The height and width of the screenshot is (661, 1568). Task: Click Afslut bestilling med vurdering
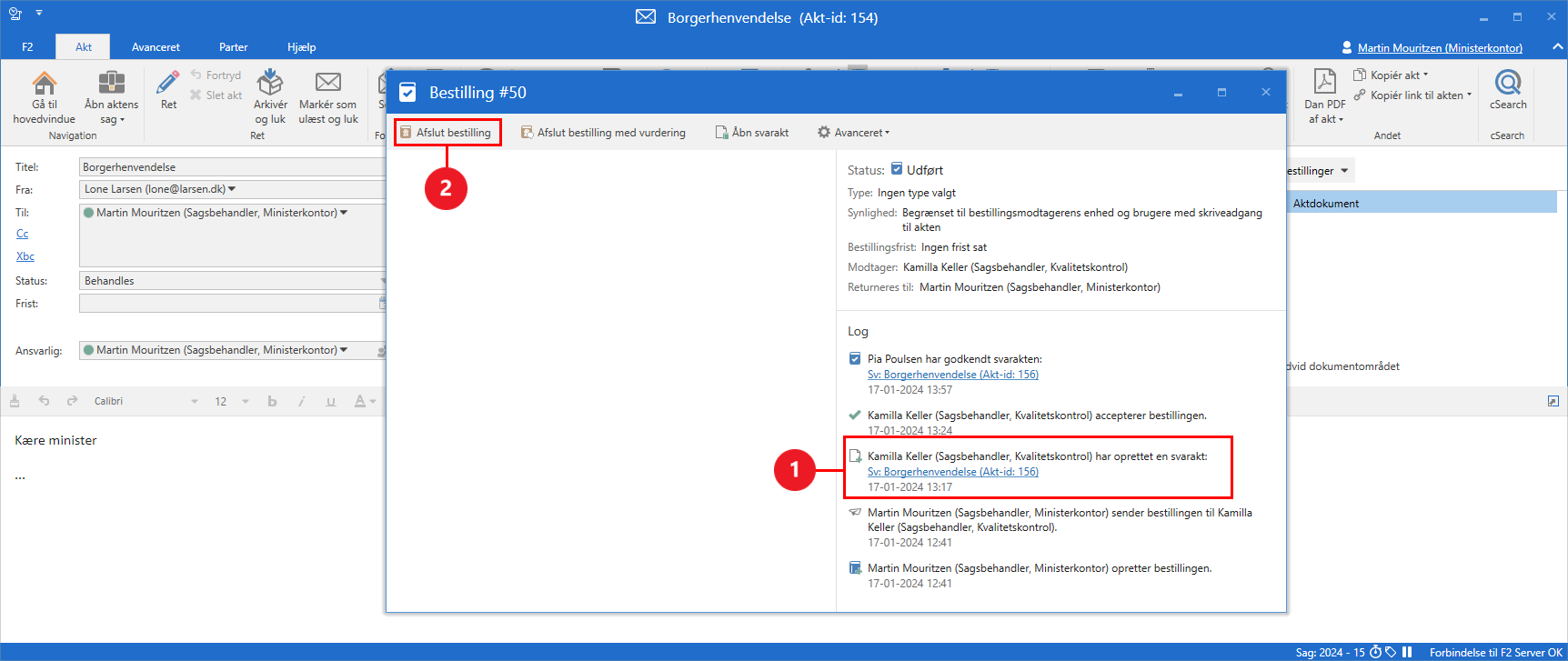pyautogui.click(x=603, y=133)
